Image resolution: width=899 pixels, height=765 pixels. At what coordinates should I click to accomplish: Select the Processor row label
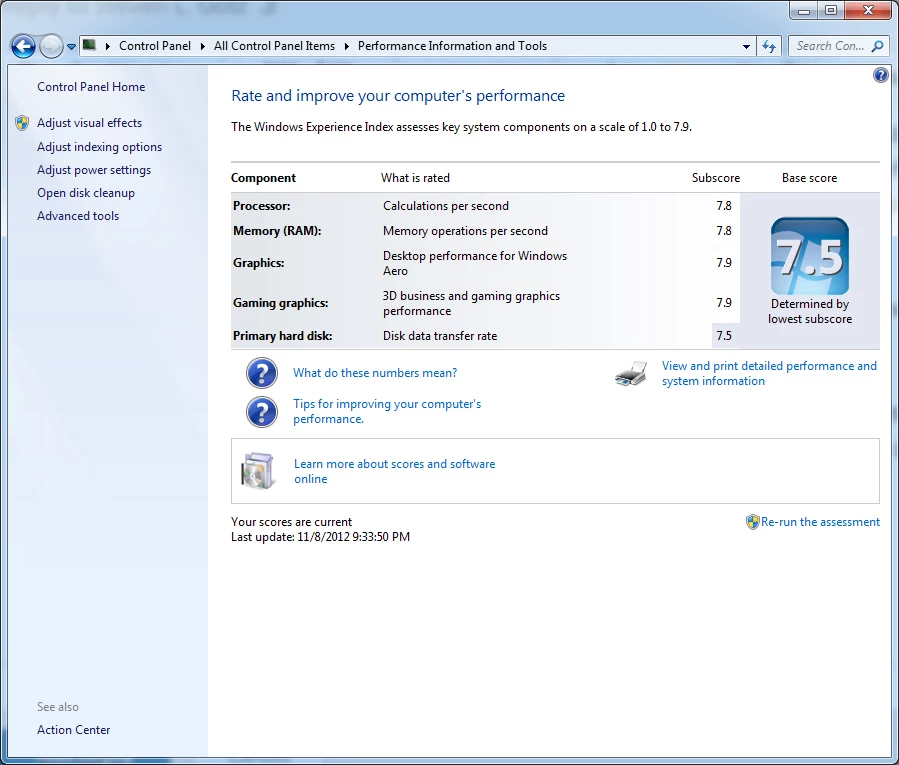(261, 206)
